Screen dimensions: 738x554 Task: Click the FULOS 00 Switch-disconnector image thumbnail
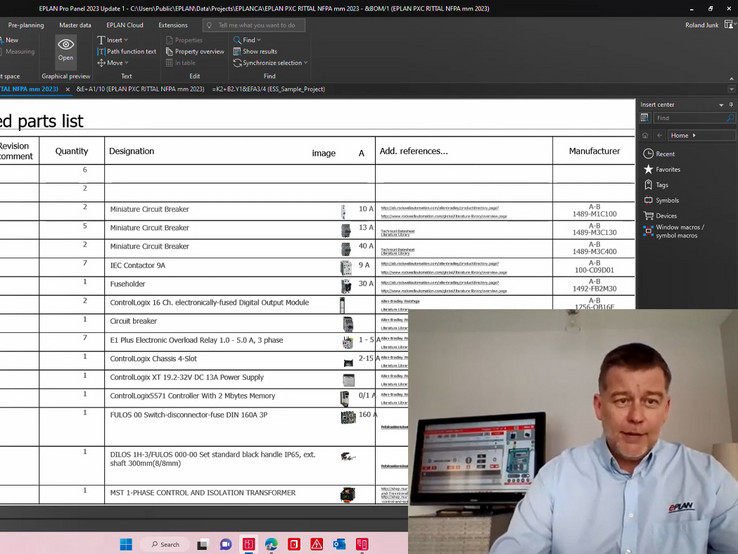(x=348, y=417)
